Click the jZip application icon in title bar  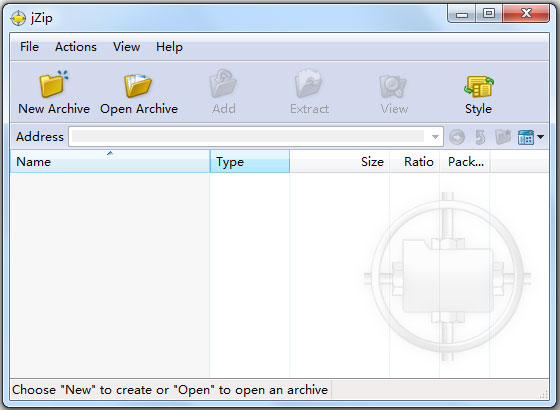click(x=18, y=18)
